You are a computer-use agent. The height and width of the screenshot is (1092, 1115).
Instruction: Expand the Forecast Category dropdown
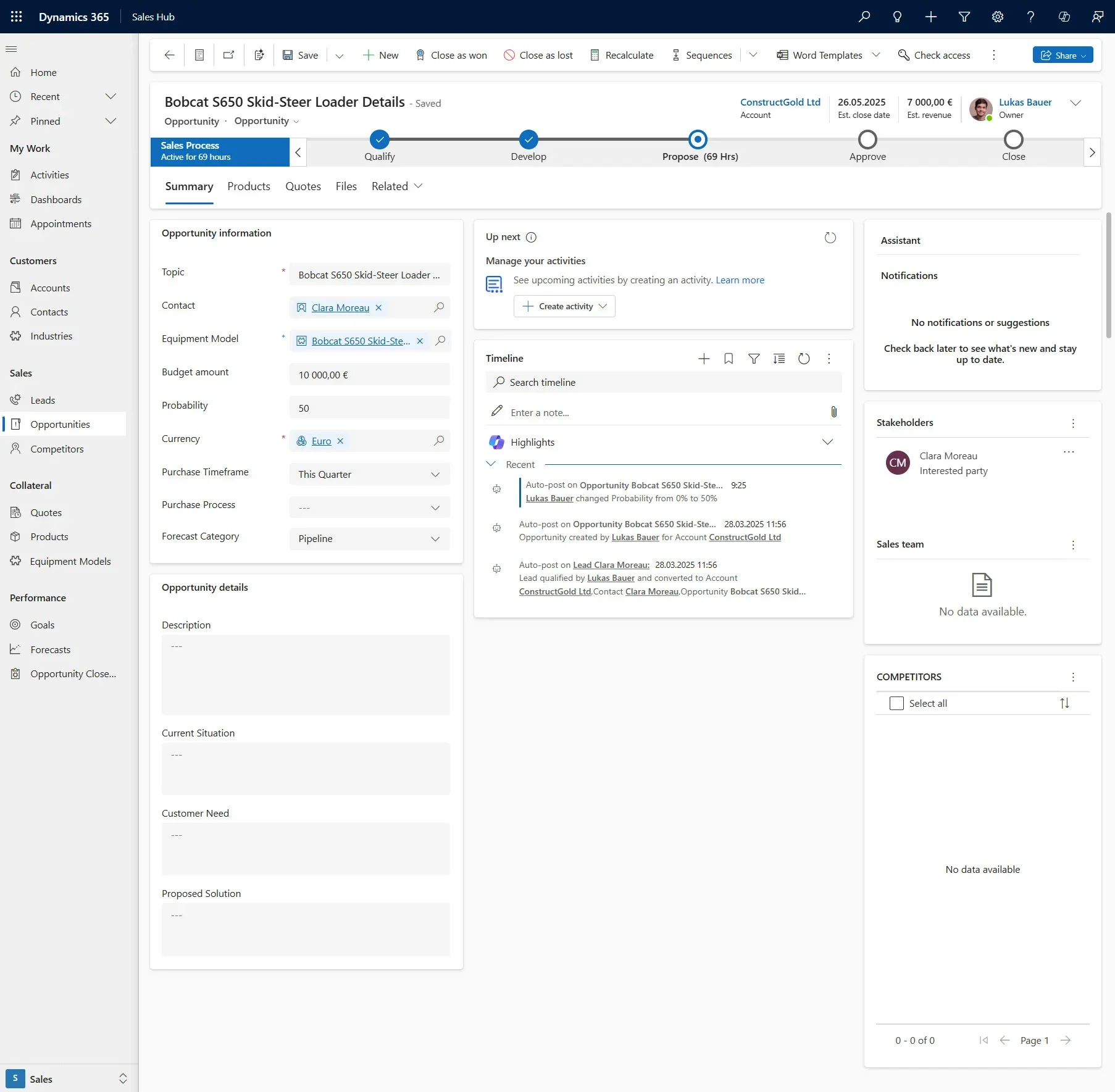435,538
